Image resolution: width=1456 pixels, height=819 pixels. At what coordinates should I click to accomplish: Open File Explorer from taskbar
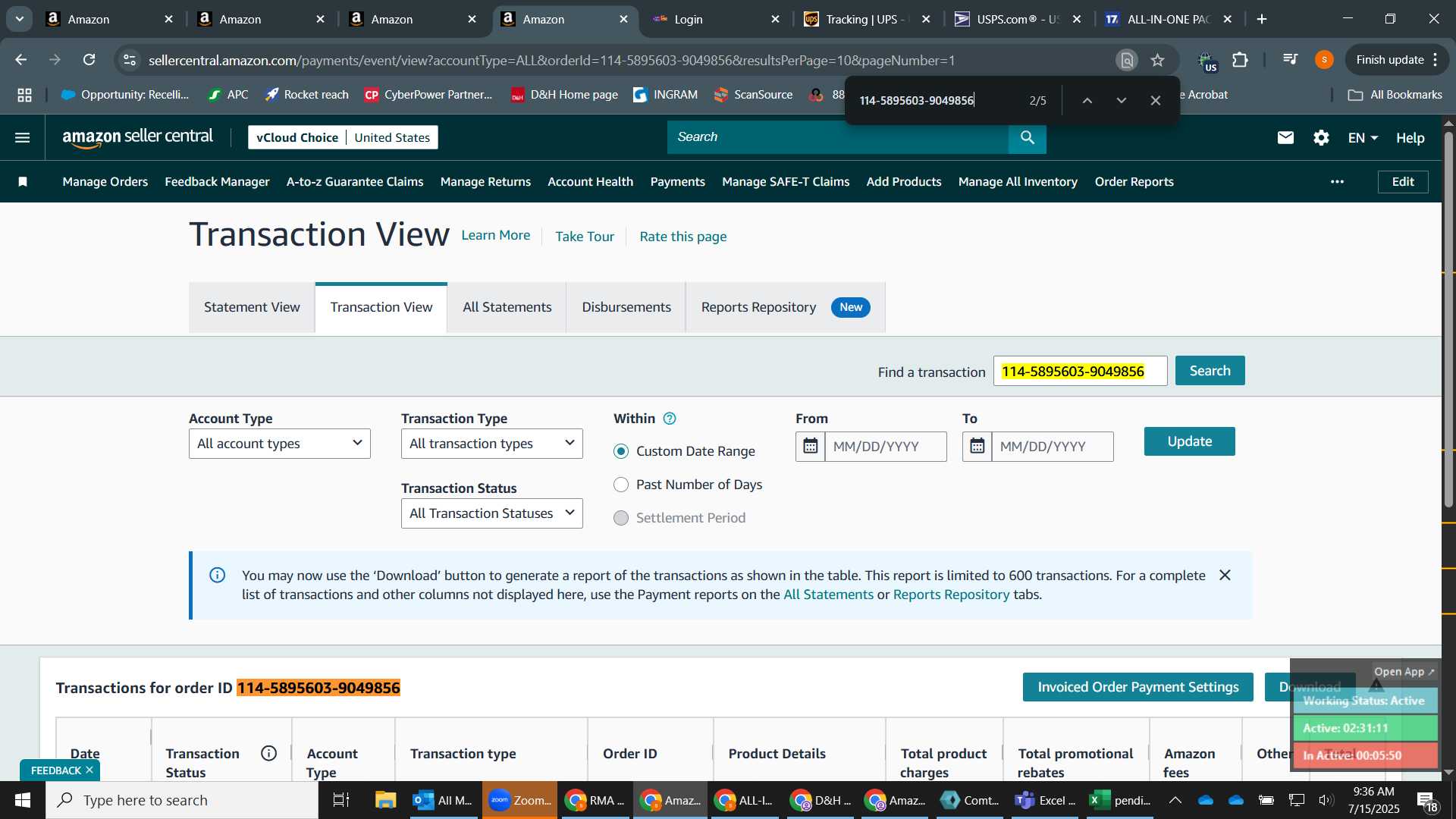(x=385, y=800)
